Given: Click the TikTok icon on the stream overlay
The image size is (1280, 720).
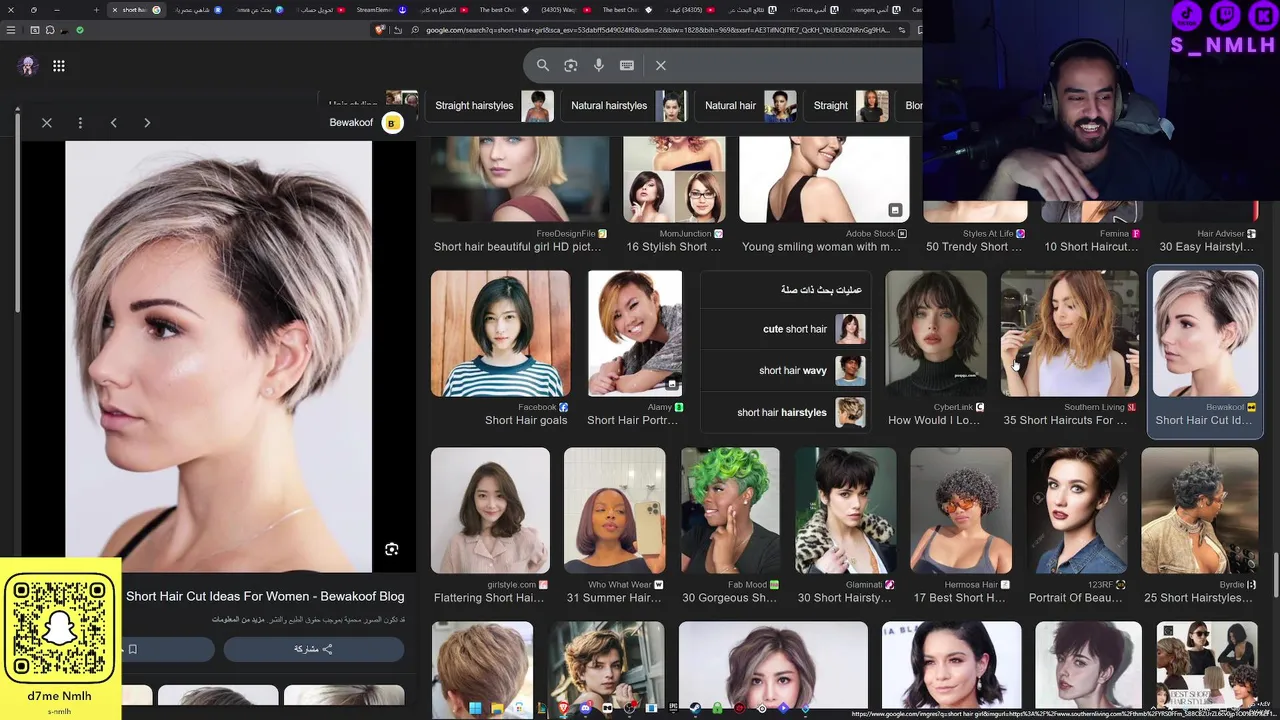Looking at the screenshot, I should [1187, 15].
